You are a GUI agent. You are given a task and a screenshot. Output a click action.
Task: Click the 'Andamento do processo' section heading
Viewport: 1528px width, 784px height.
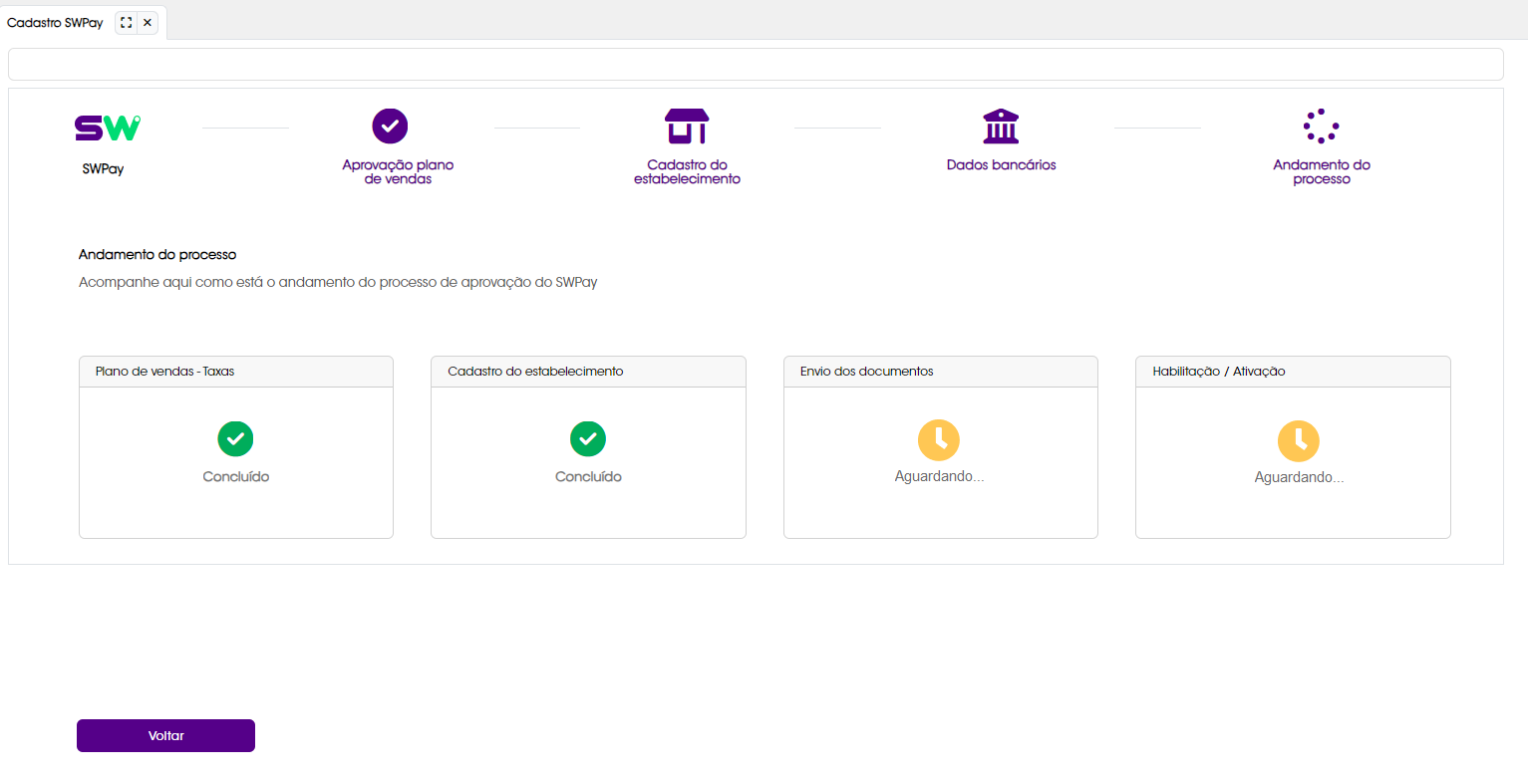tap(157, 254)
